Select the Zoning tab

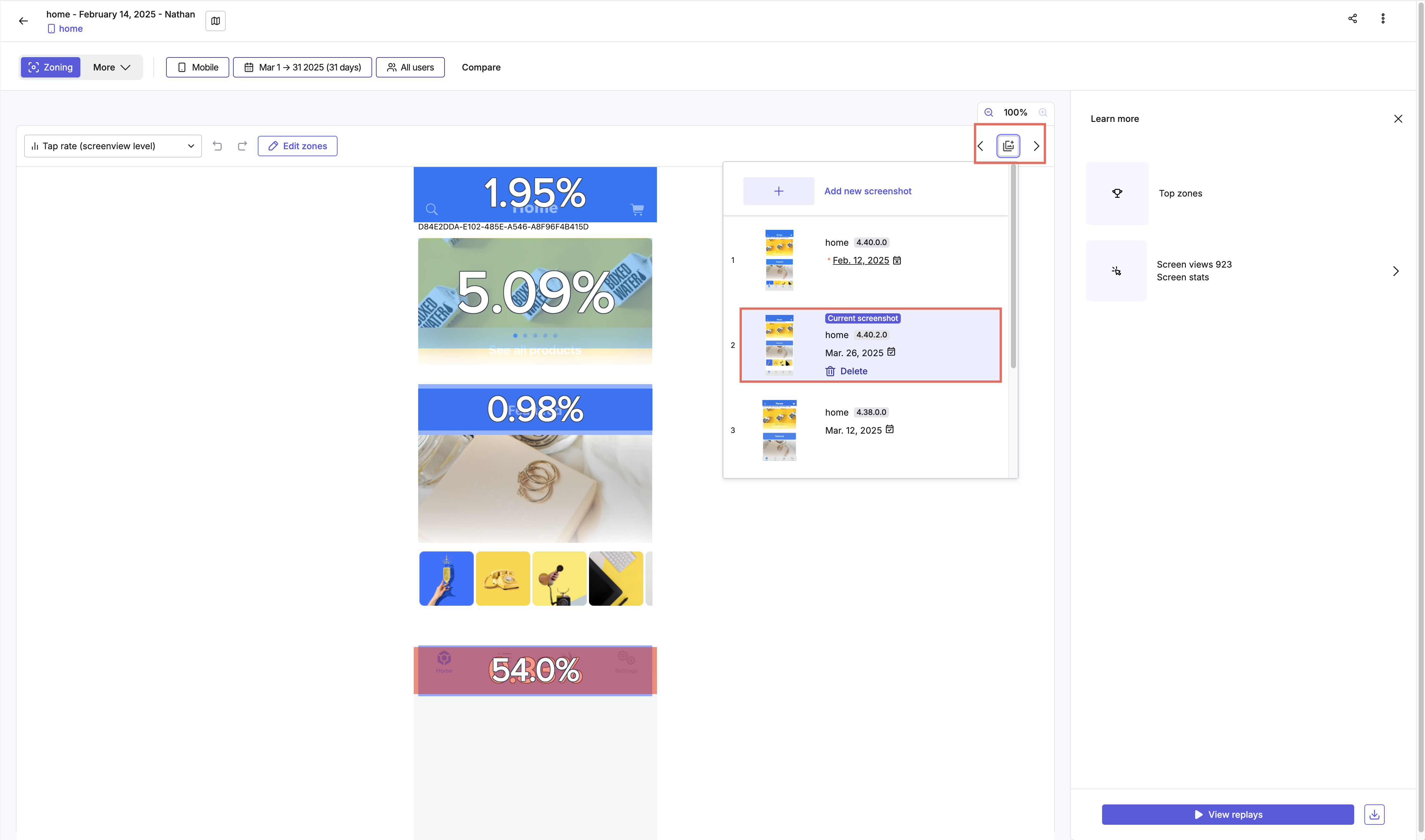[50, 67]
